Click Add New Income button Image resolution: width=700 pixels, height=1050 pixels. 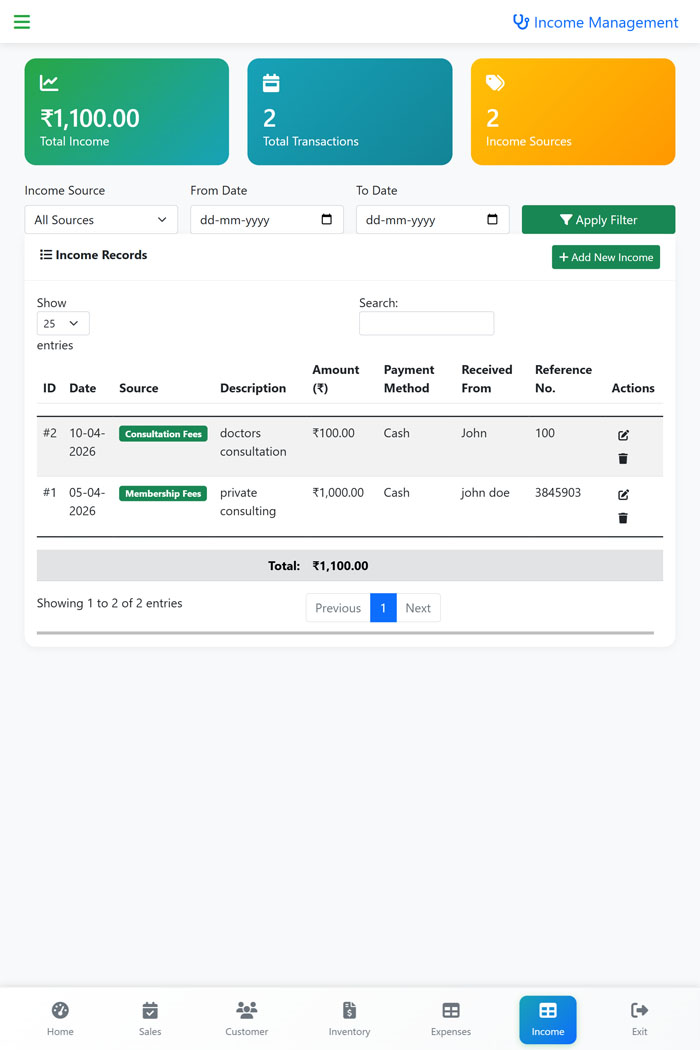tap(606, 257)
